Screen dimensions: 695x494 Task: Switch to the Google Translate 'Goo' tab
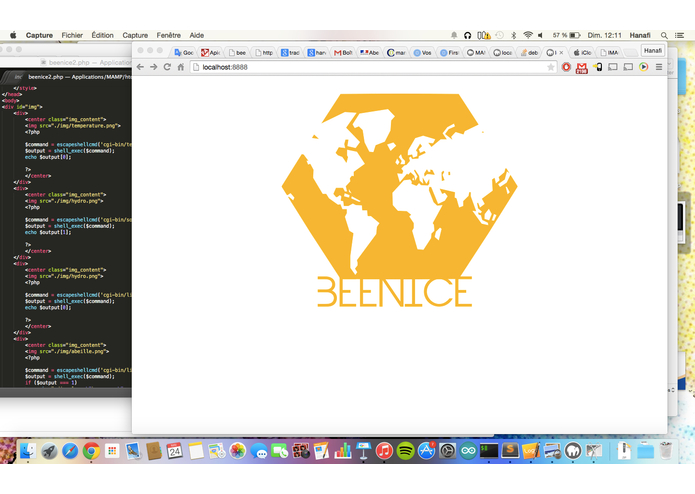tap(184, 53)
